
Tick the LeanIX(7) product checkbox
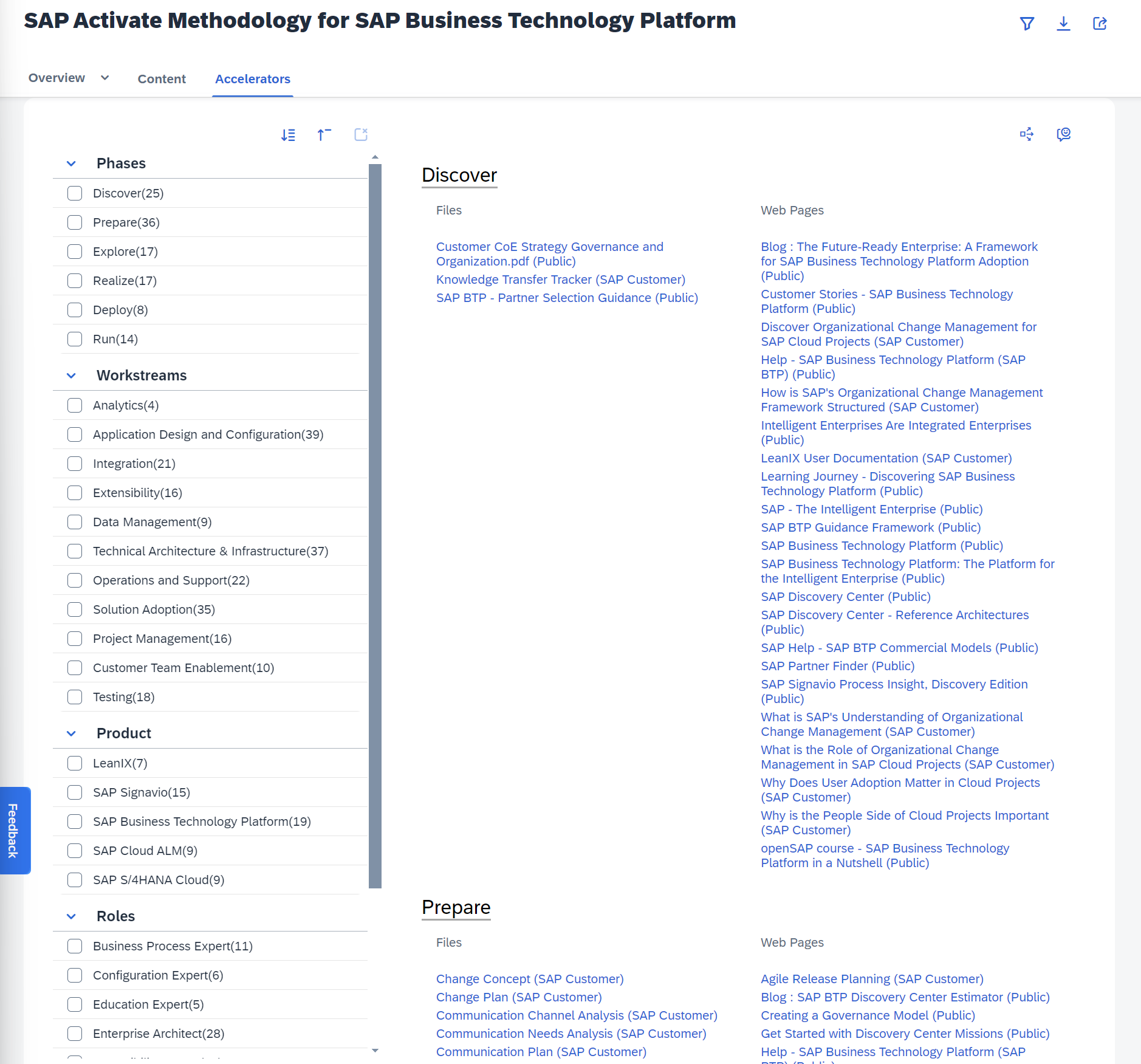(x=75, y=763)
